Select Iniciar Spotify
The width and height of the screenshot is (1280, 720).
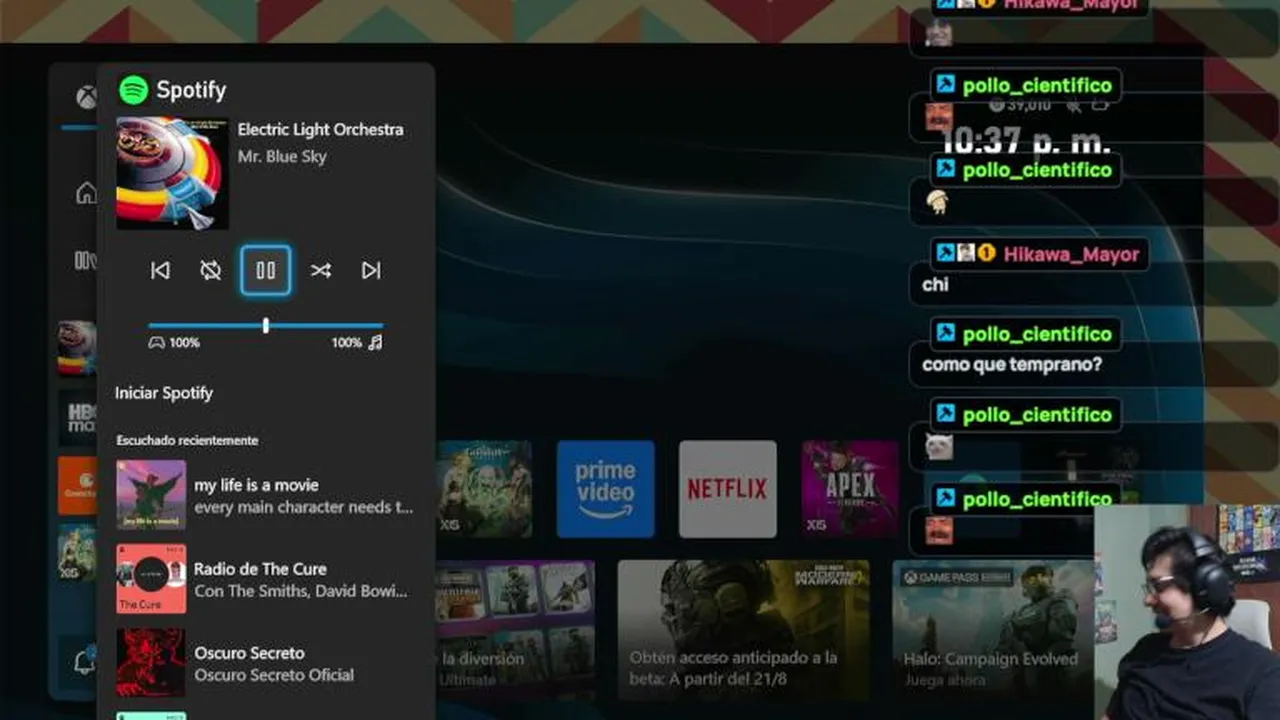click(164, 393)
